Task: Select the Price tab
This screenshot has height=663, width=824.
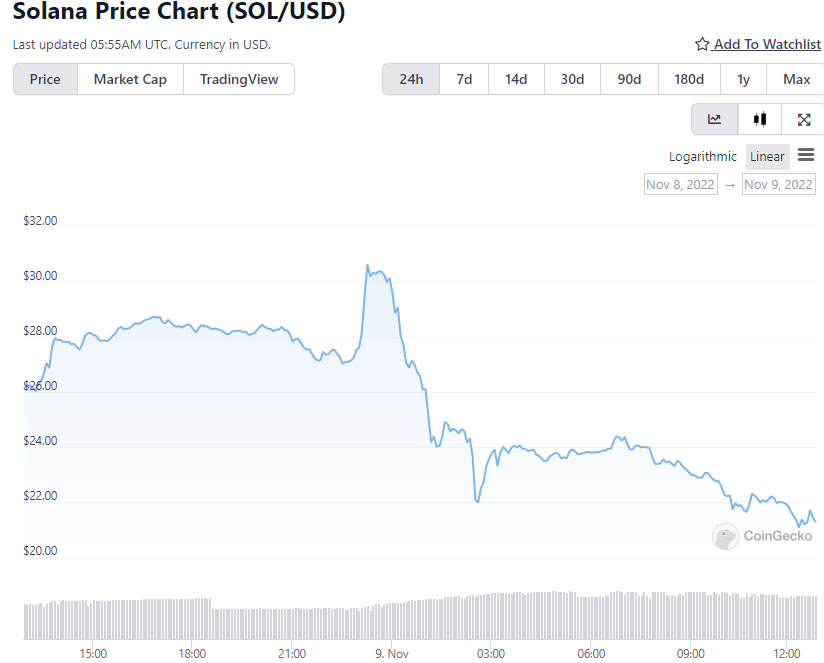Action: [45, 79]
